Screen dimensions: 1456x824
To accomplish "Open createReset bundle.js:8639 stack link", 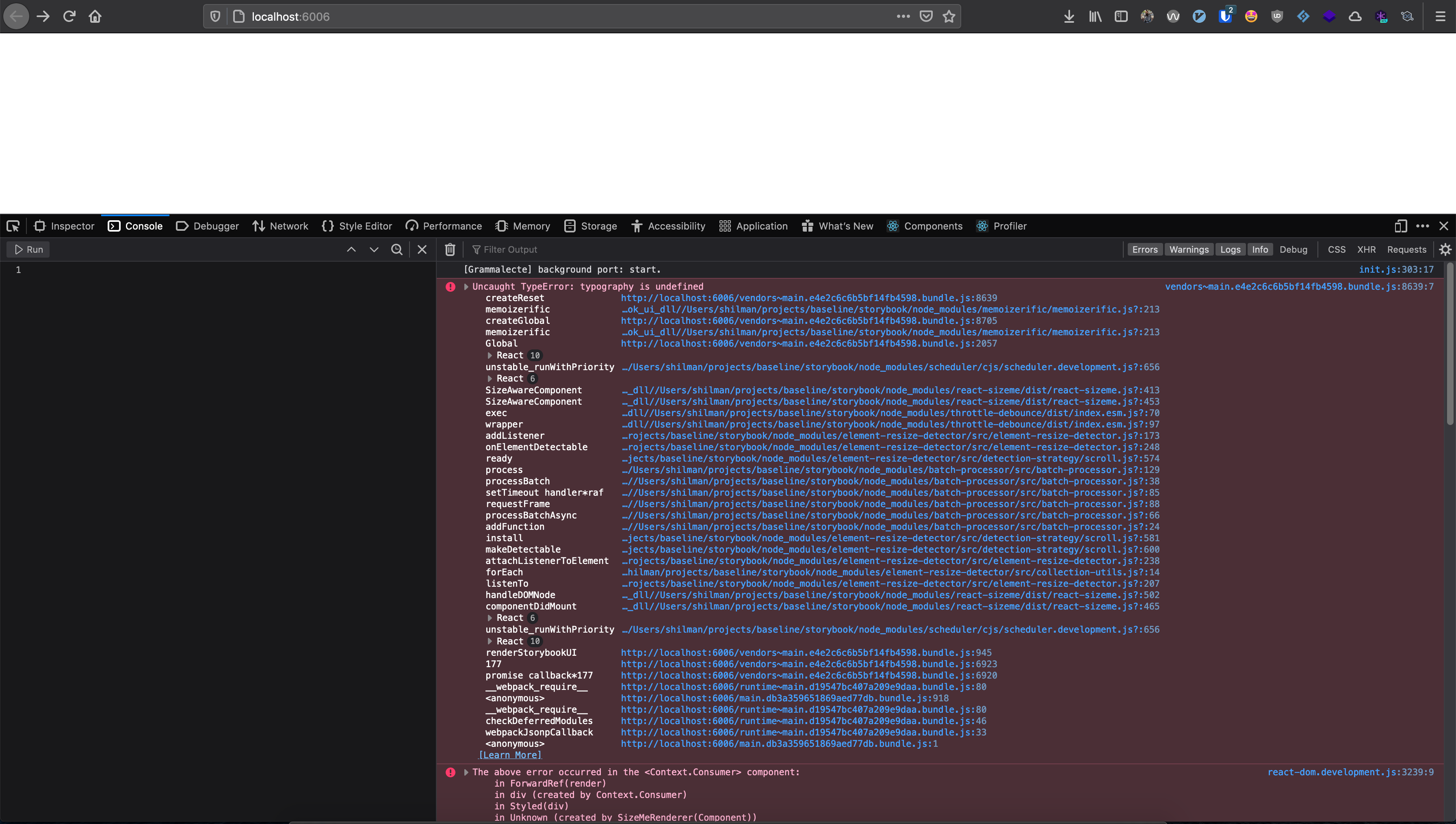I will (809, 298).
